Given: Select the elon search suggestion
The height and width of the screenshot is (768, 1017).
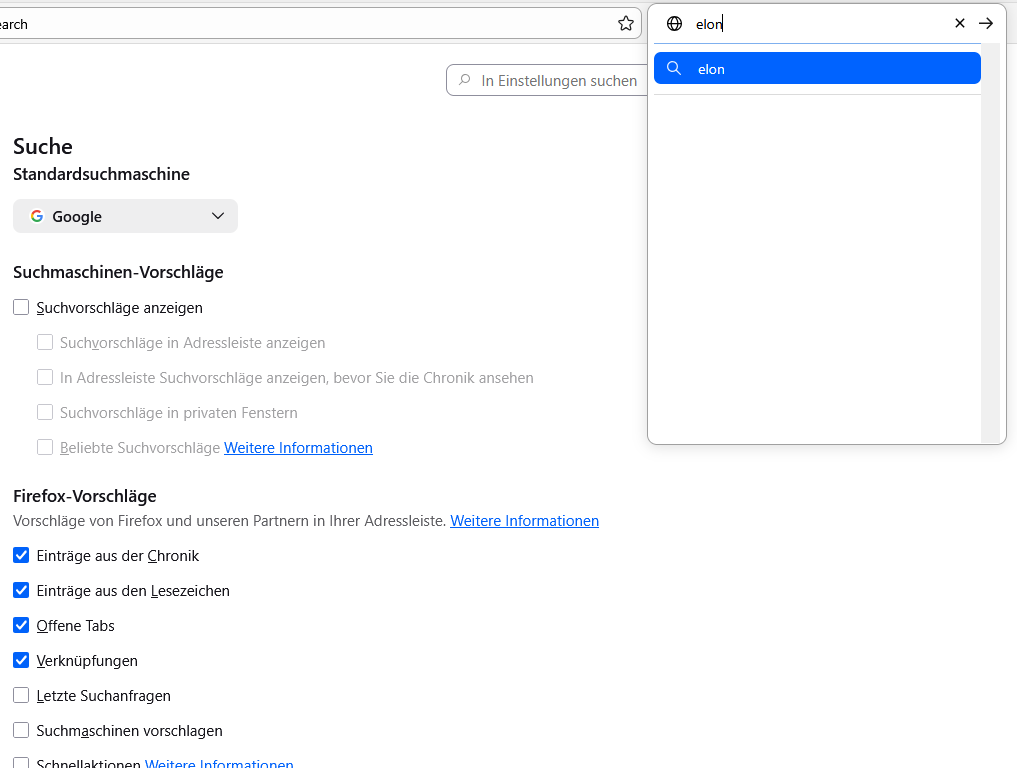Looking at the screenshot, I should point(817,68).
